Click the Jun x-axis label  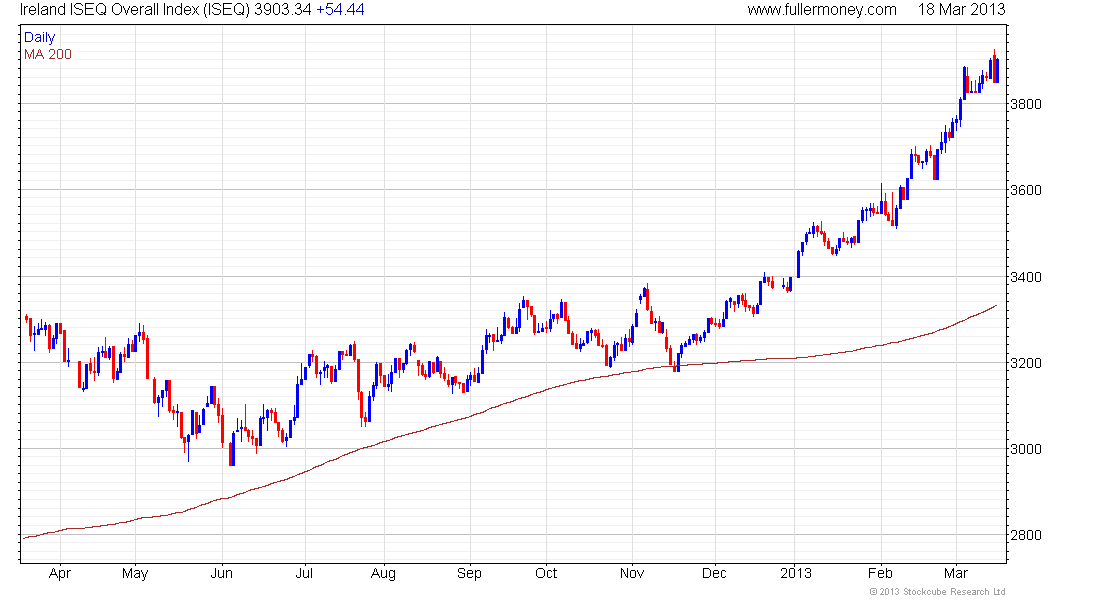222,573
